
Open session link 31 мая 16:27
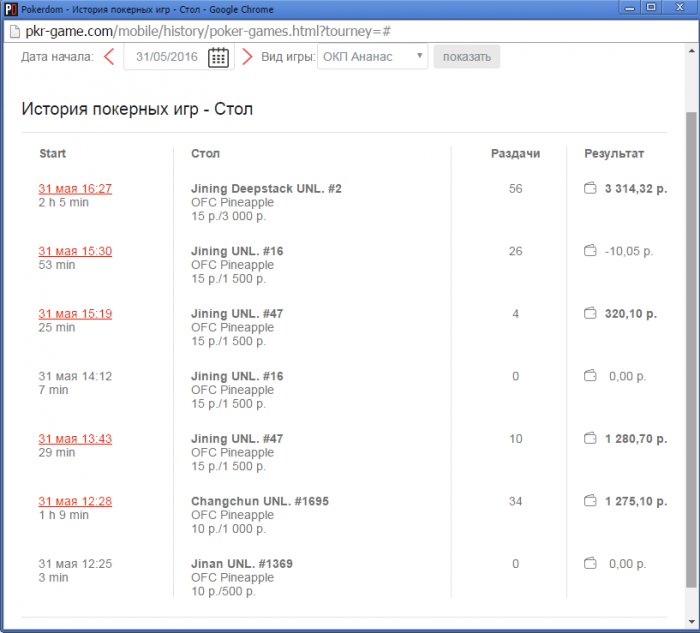(75, 189)
